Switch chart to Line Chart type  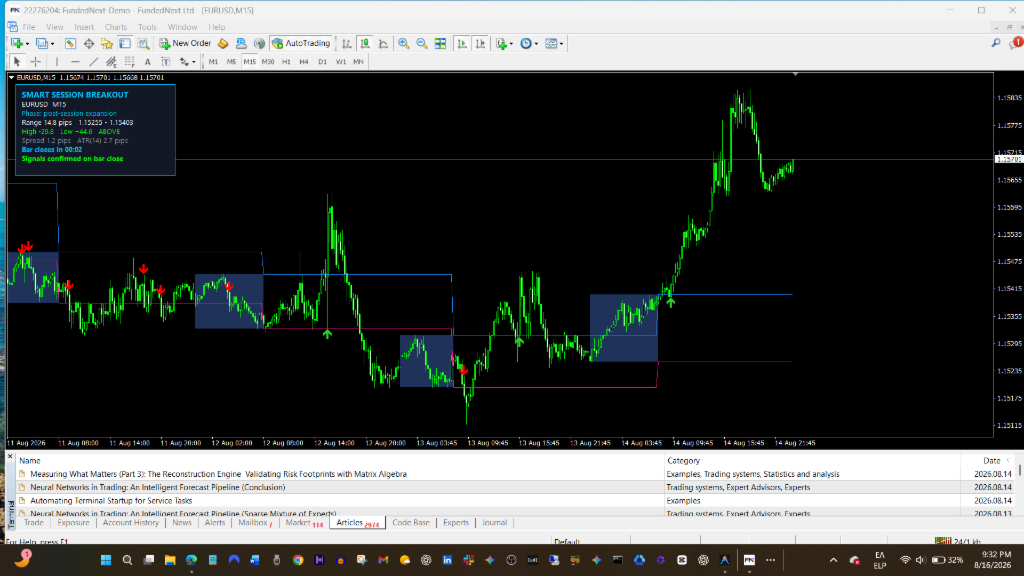[383, 44]
